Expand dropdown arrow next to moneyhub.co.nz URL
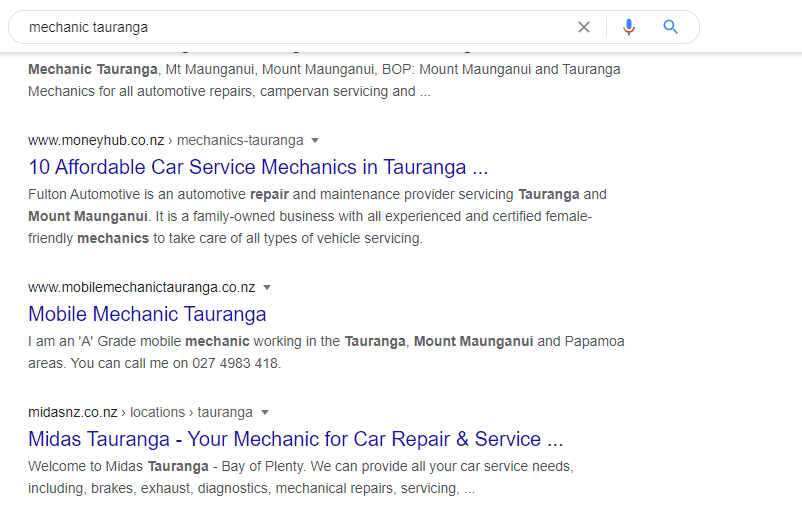 315,140
